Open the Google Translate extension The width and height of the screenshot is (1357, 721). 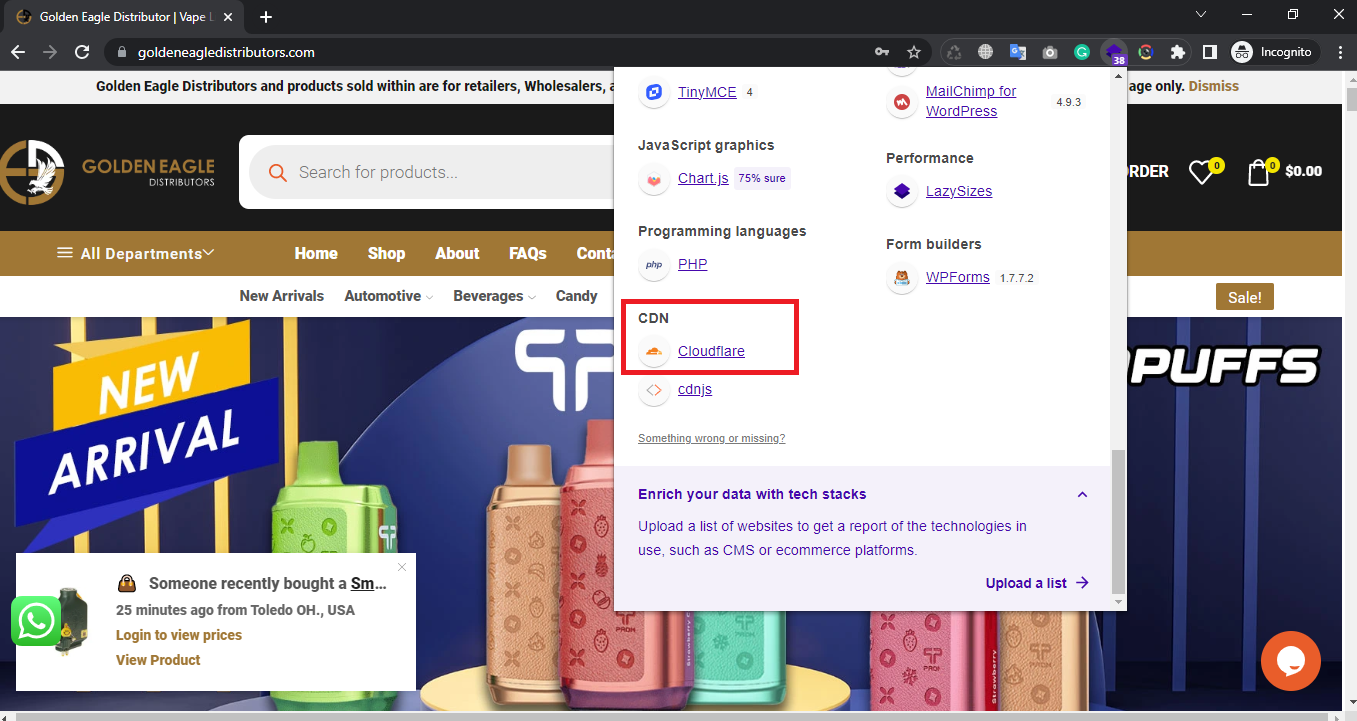pyautogui.click(x=1018, y=52)
